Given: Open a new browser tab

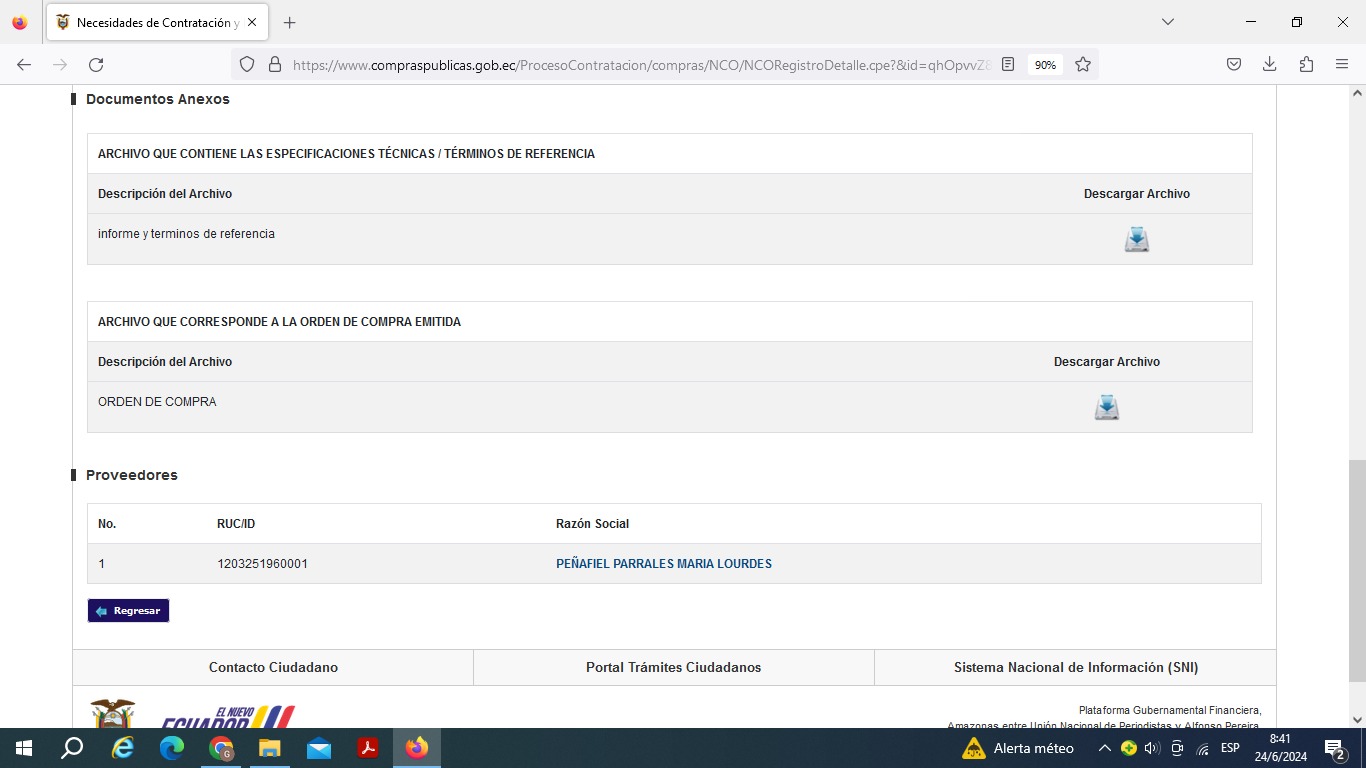Looking at the screenshot, I should point(289,22).
